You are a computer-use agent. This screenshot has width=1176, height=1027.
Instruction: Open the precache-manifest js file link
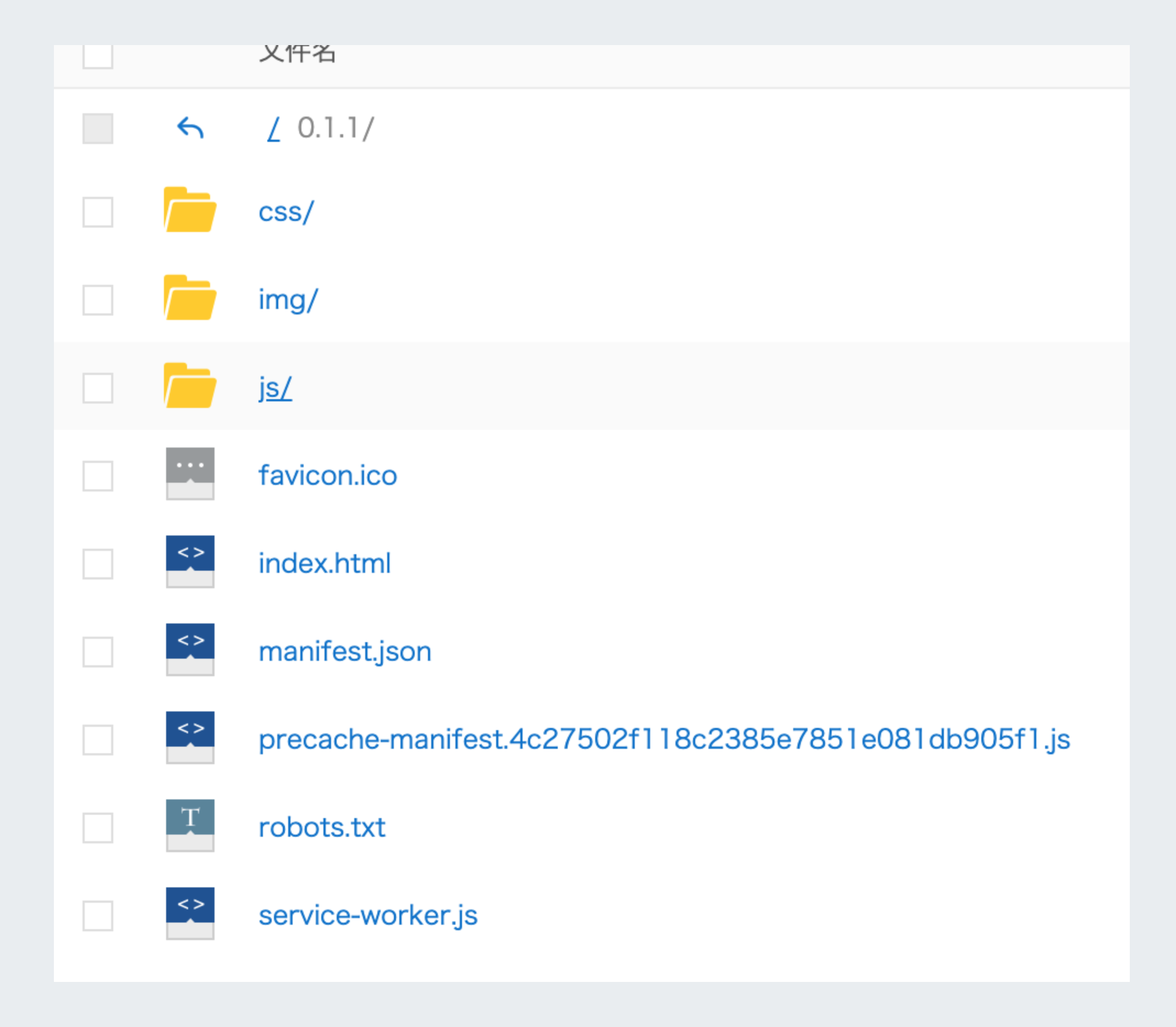(664, 740)
